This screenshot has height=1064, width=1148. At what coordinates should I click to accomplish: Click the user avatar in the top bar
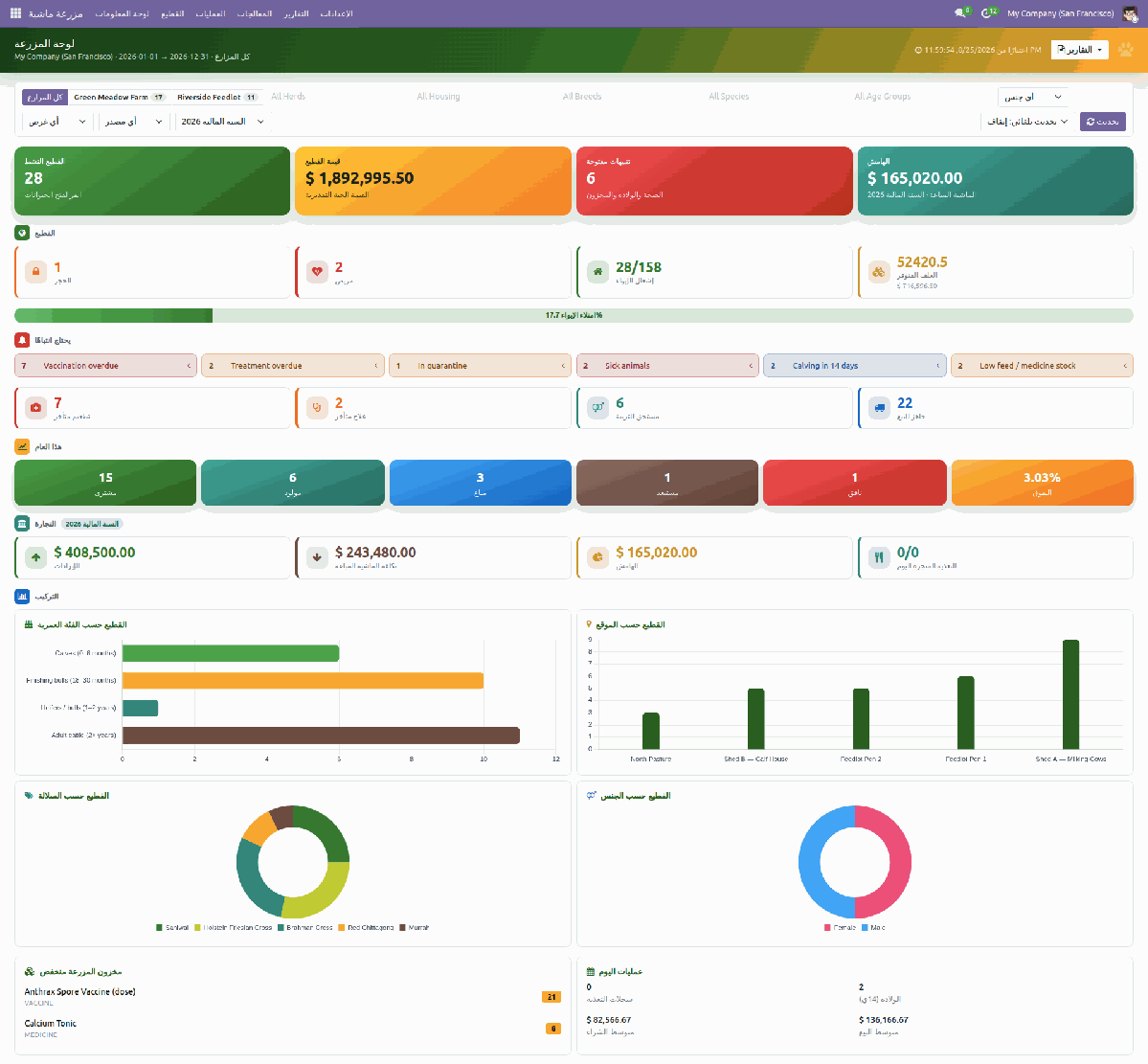coord(1130,13)
